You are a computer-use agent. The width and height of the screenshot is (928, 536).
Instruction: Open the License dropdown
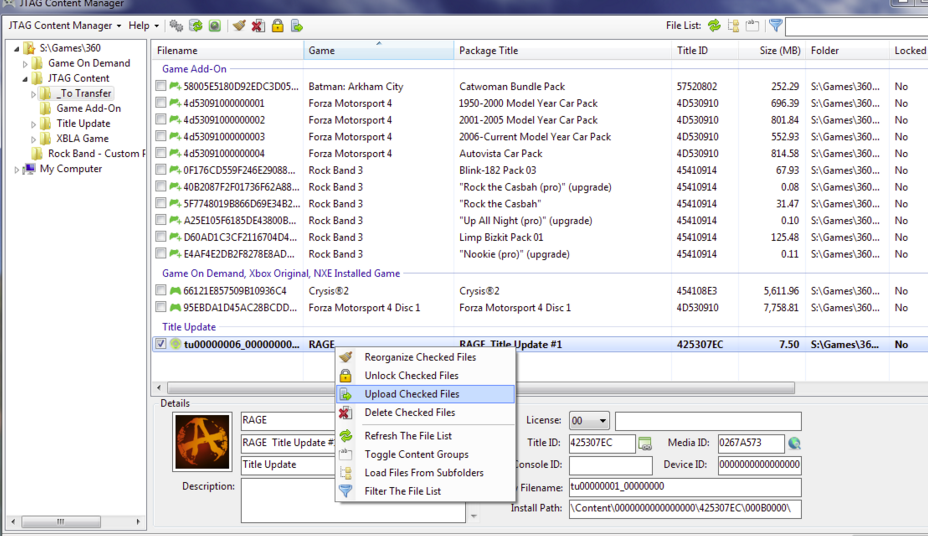click(x=589, y=421)
